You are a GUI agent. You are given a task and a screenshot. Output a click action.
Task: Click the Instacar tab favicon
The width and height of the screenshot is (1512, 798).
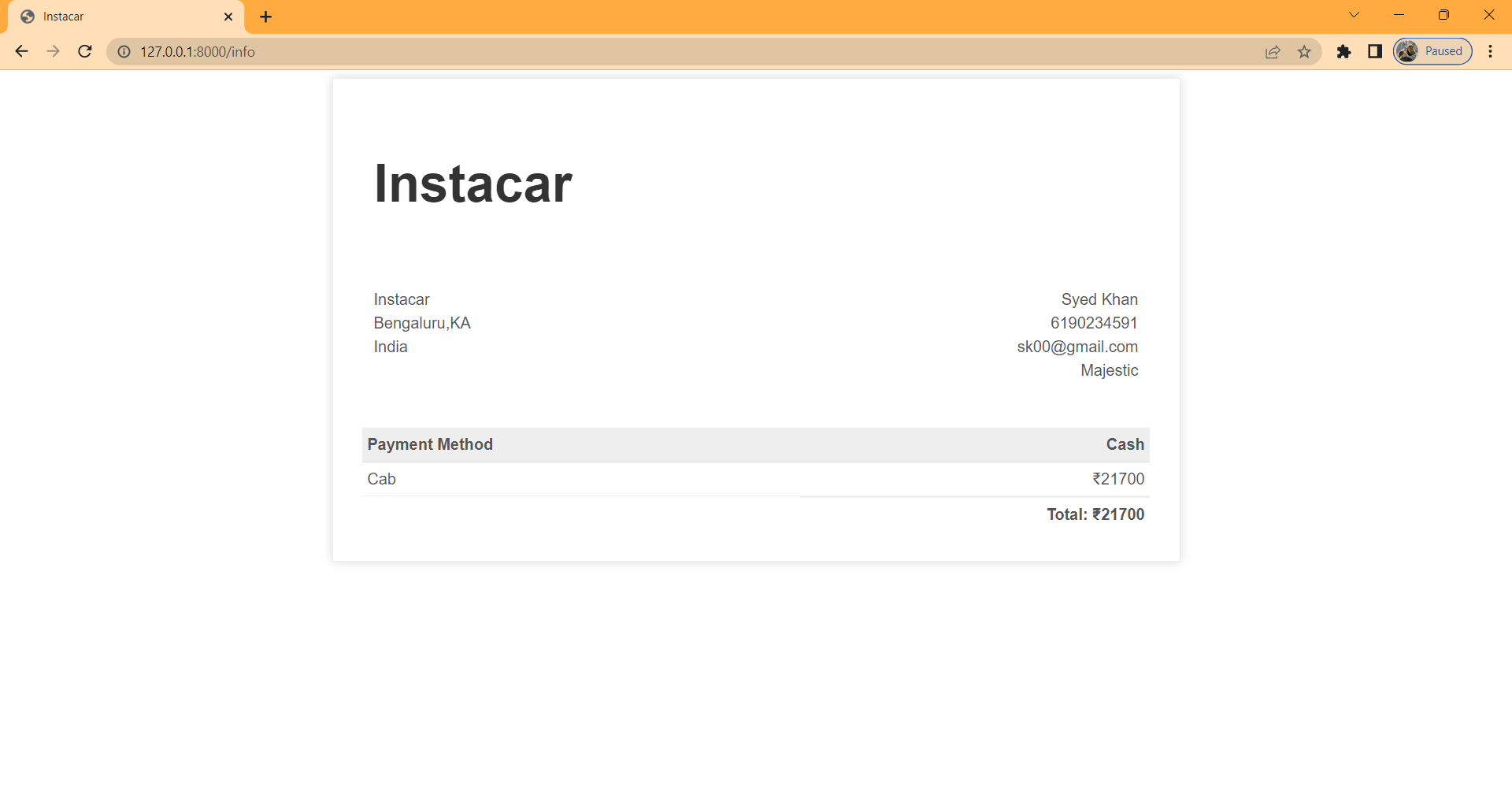tap(28, 16)
